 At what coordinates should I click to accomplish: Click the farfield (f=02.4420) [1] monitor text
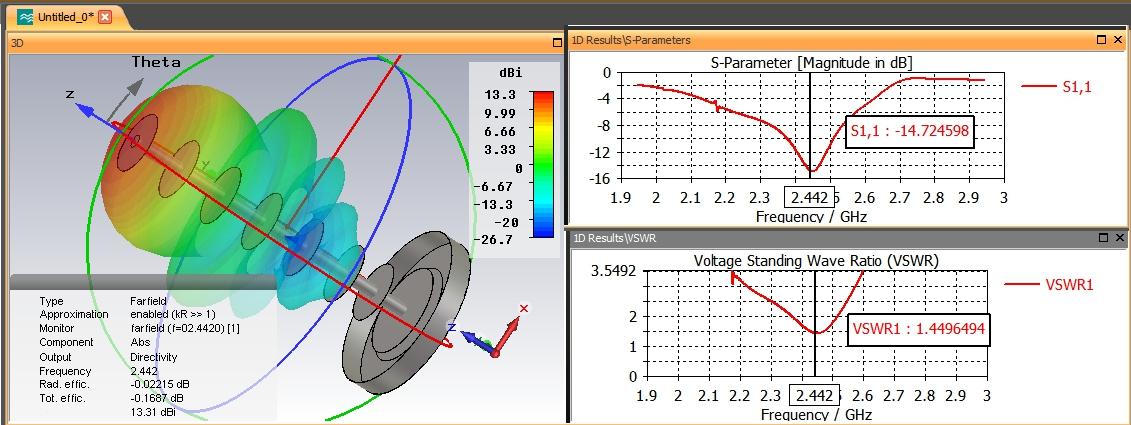click(x=185, y=328)
